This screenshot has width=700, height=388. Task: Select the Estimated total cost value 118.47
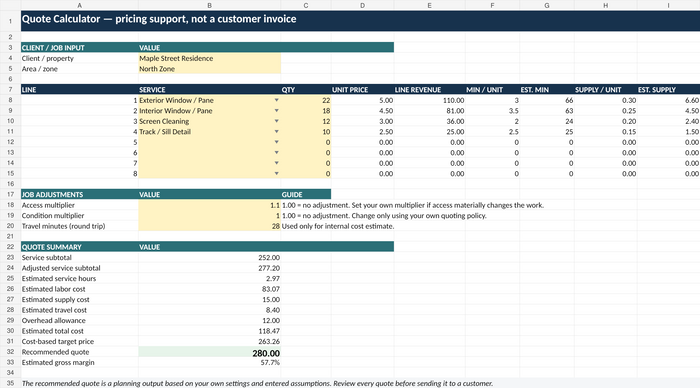pos(209,331)
